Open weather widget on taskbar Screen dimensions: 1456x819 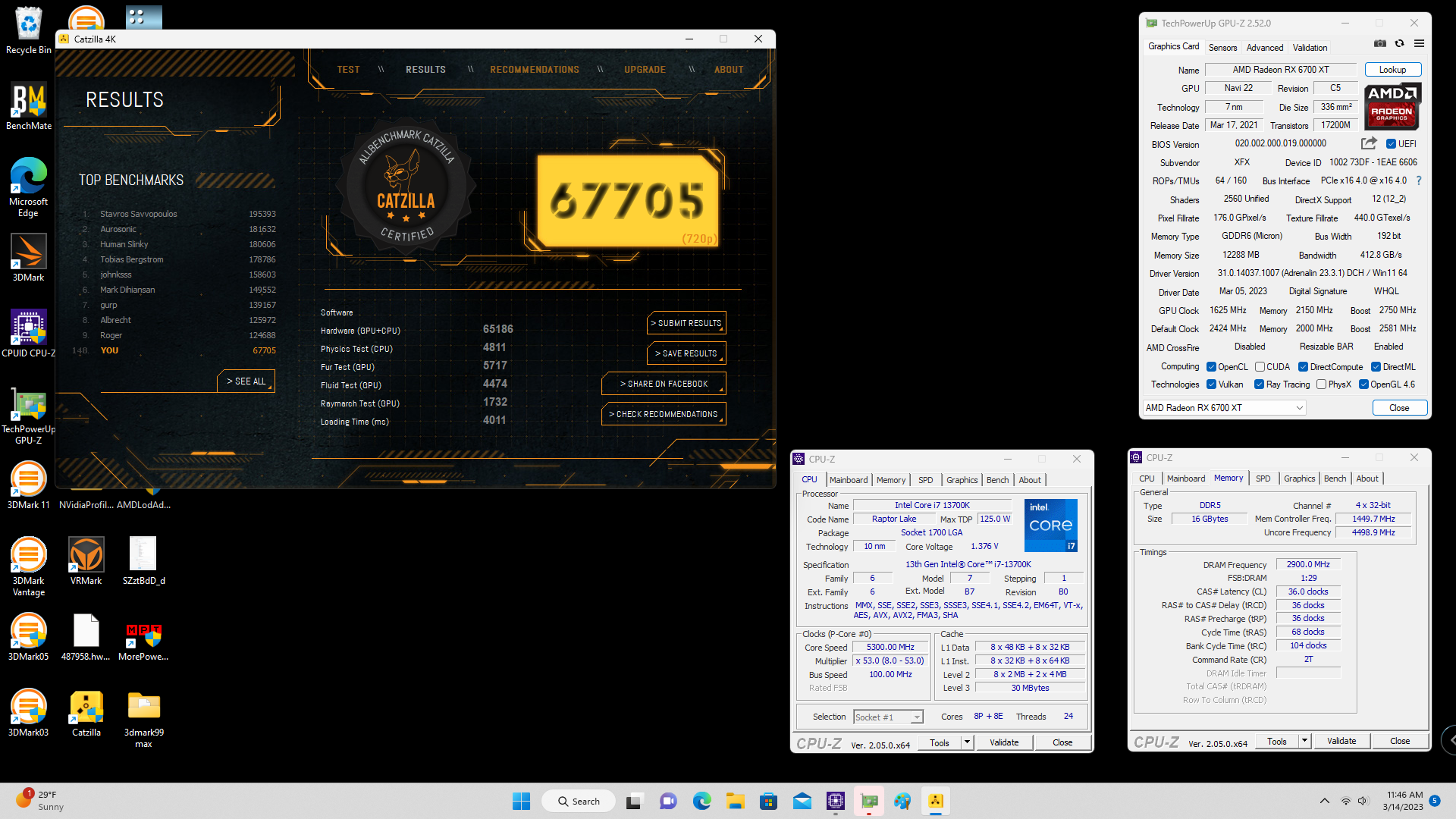click(39, 801)
